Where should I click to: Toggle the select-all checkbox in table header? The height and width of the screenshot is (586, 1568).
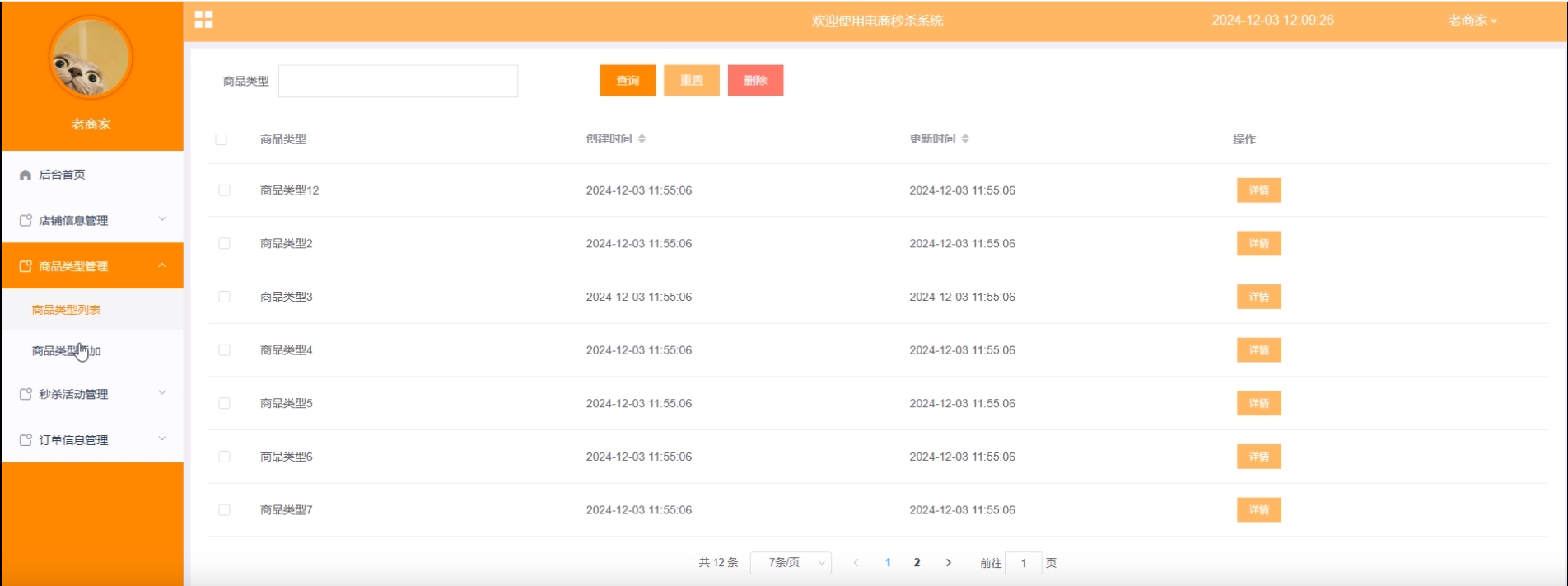click(221, 139)
